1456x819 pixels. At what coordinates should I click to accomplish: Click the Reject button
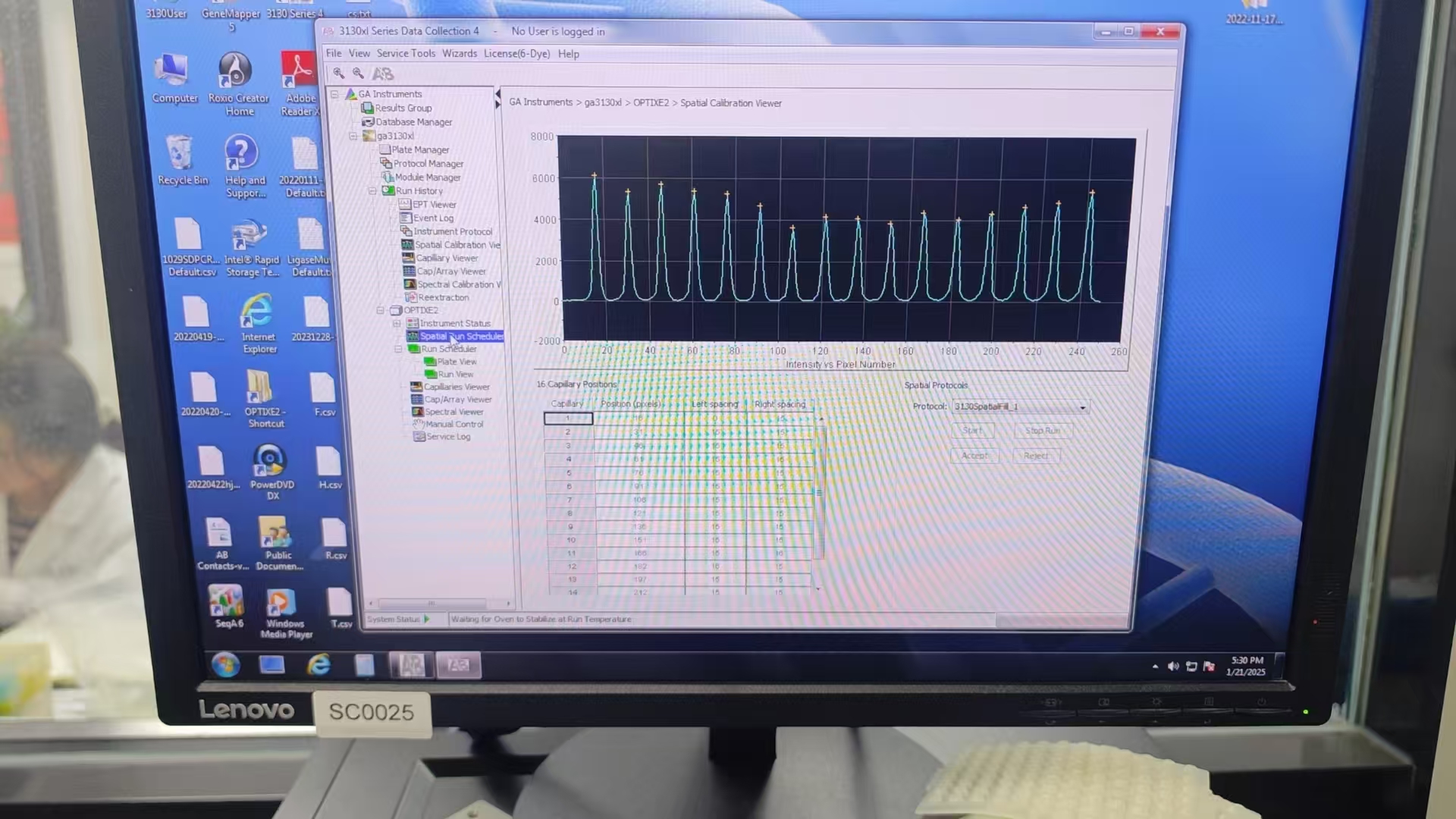pos(1036,456)
